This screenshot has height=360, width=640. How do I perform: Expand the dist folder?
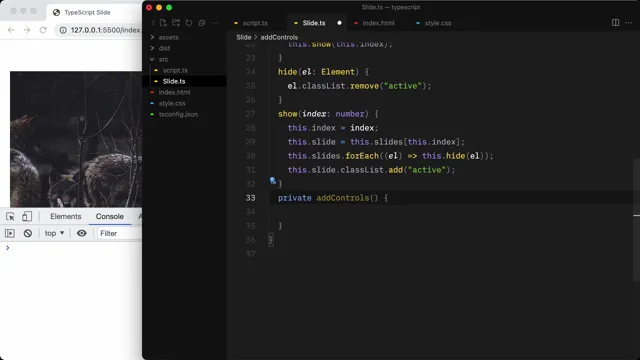coord(152,48)
